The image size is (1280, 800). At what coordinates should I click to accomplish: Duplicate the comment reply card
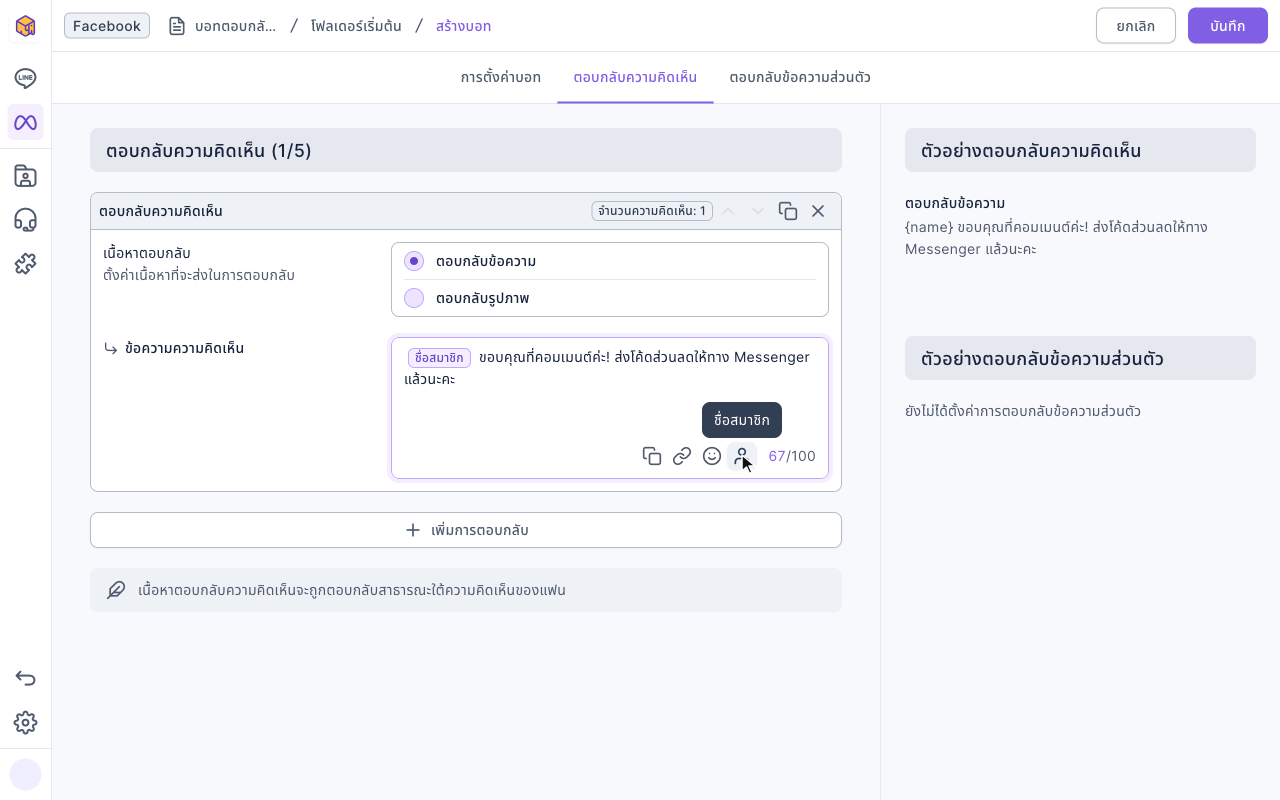(788, 211)
